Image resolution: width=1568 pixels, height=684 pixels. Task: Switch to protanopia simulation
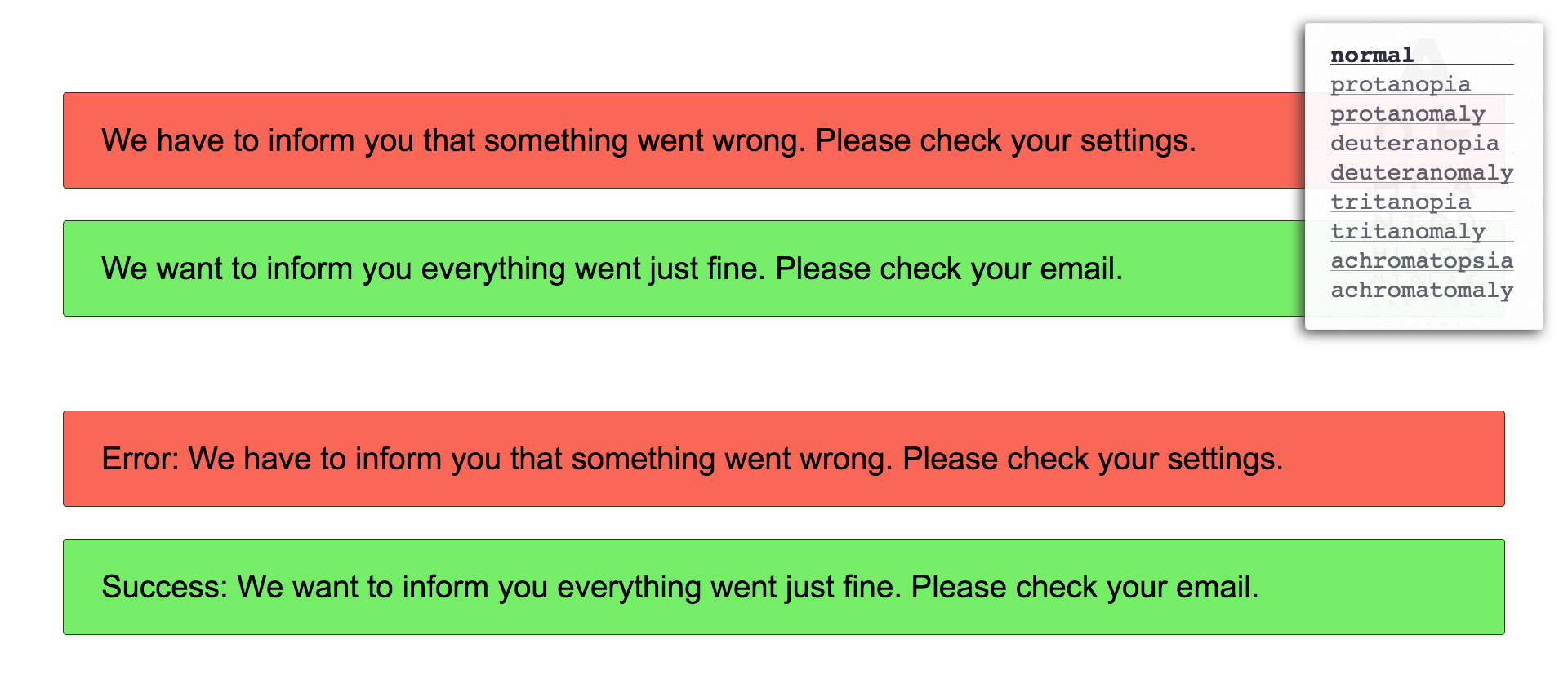coord(1401,84)
